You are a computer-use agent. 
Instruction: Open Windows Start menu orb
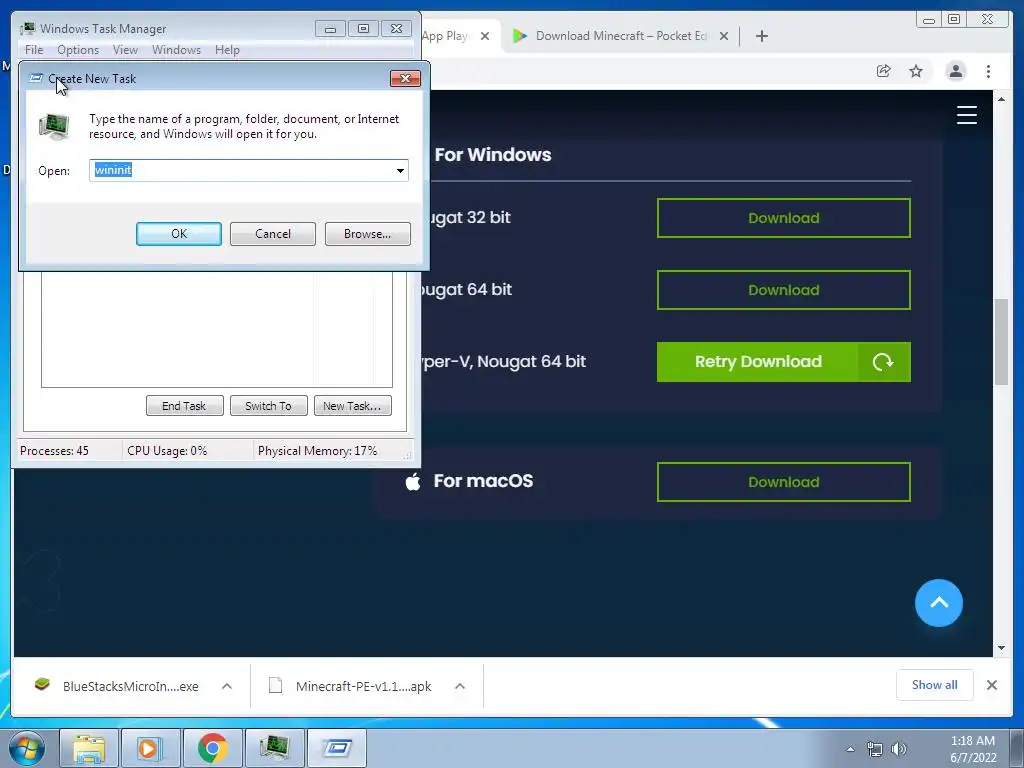(x=27, y=748)
